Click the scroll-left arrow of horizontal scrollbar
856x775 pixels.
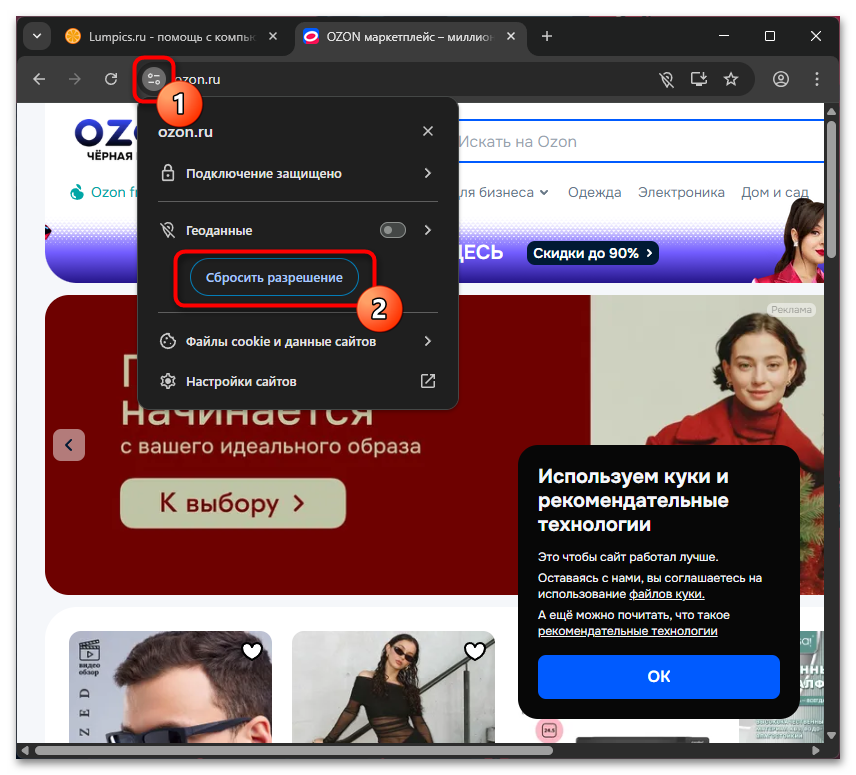point(25,750)
